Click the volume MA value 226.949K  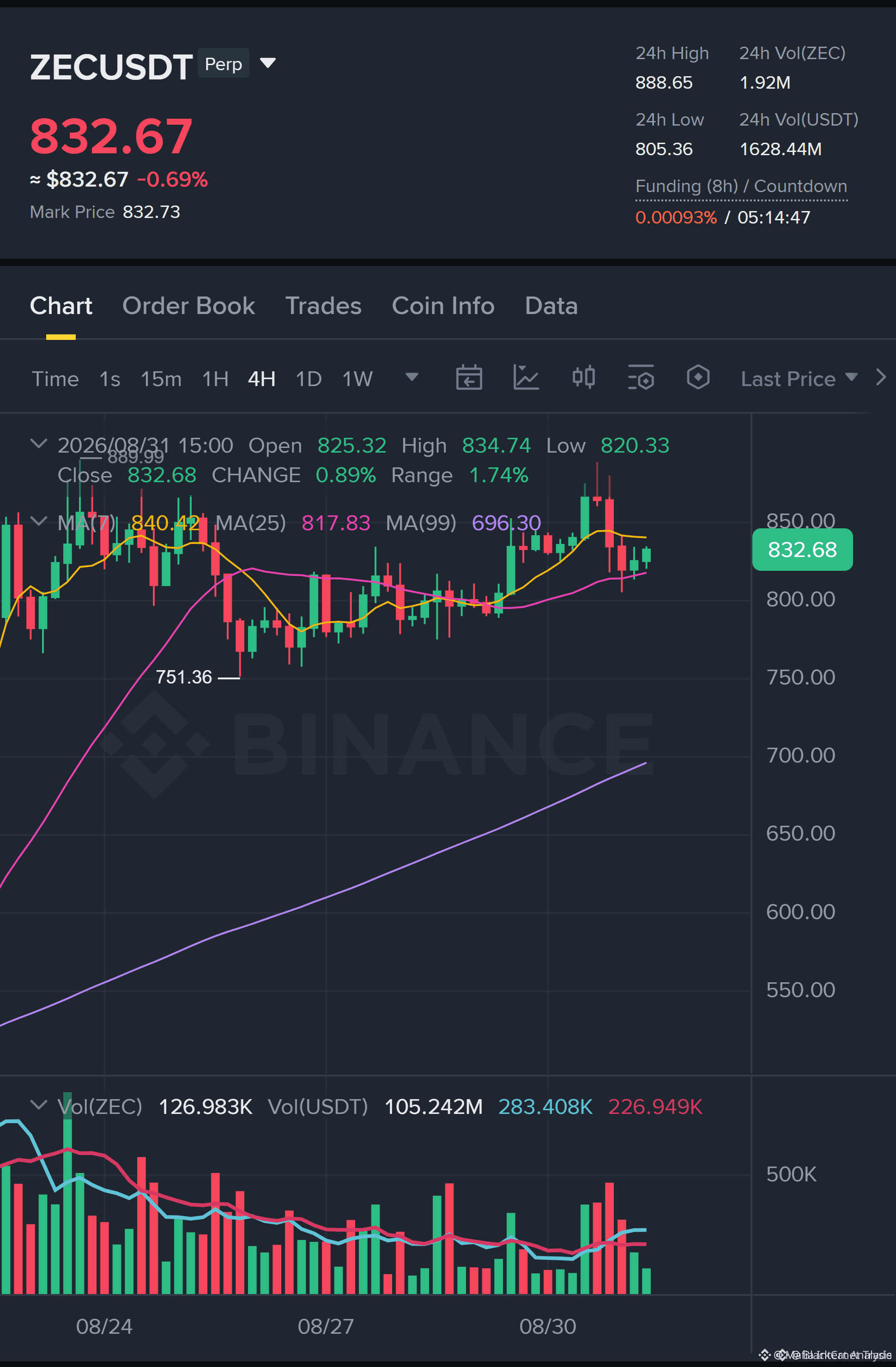point(655,1107)
